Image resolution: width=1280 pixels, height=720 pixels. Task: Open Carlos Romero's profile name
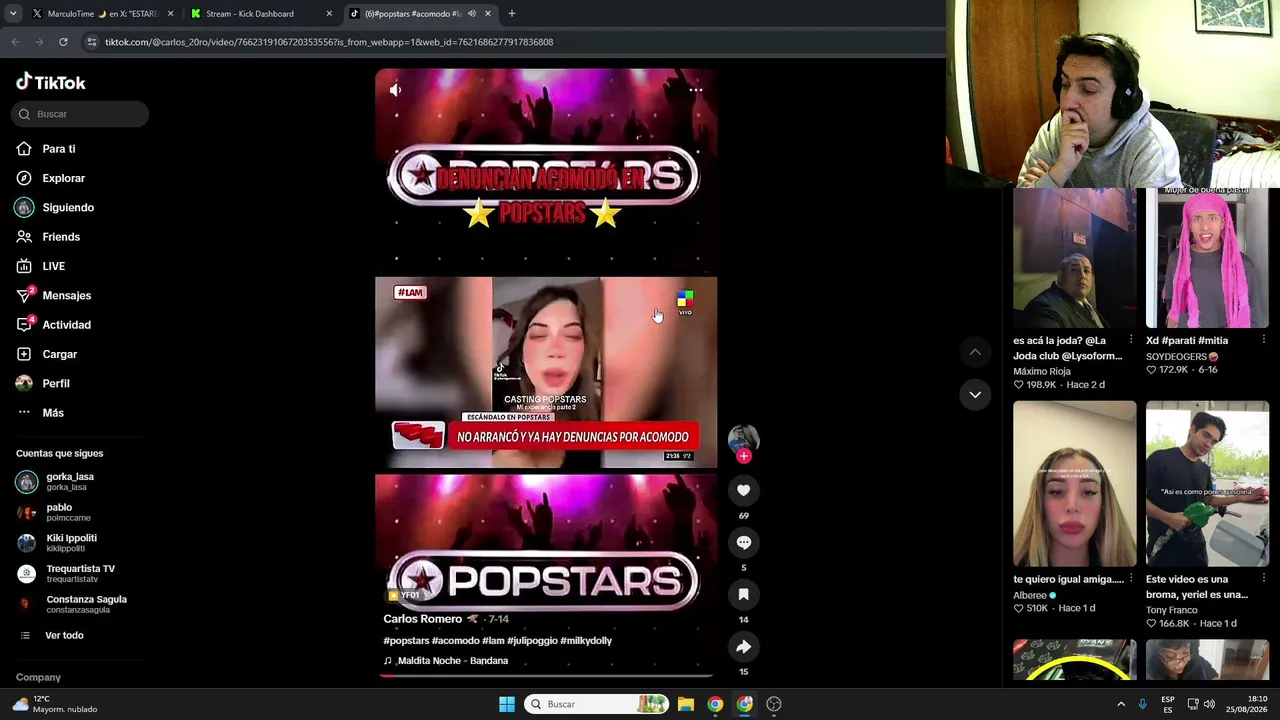pos(423,619)
